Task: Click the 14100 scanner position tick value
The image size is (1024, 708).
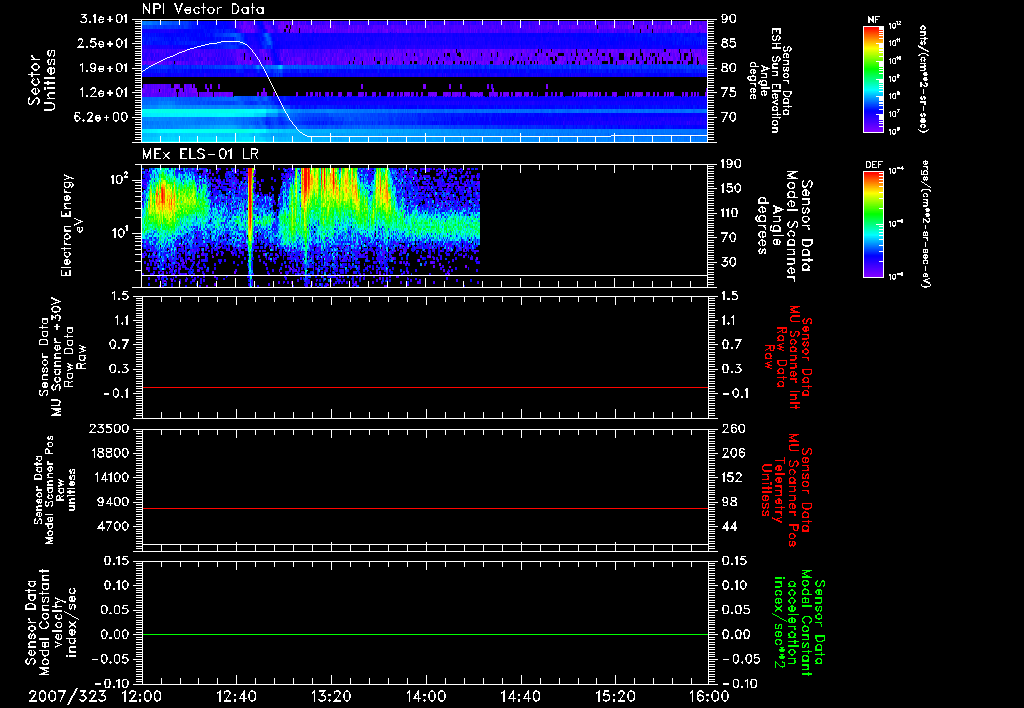Action: 109,477
